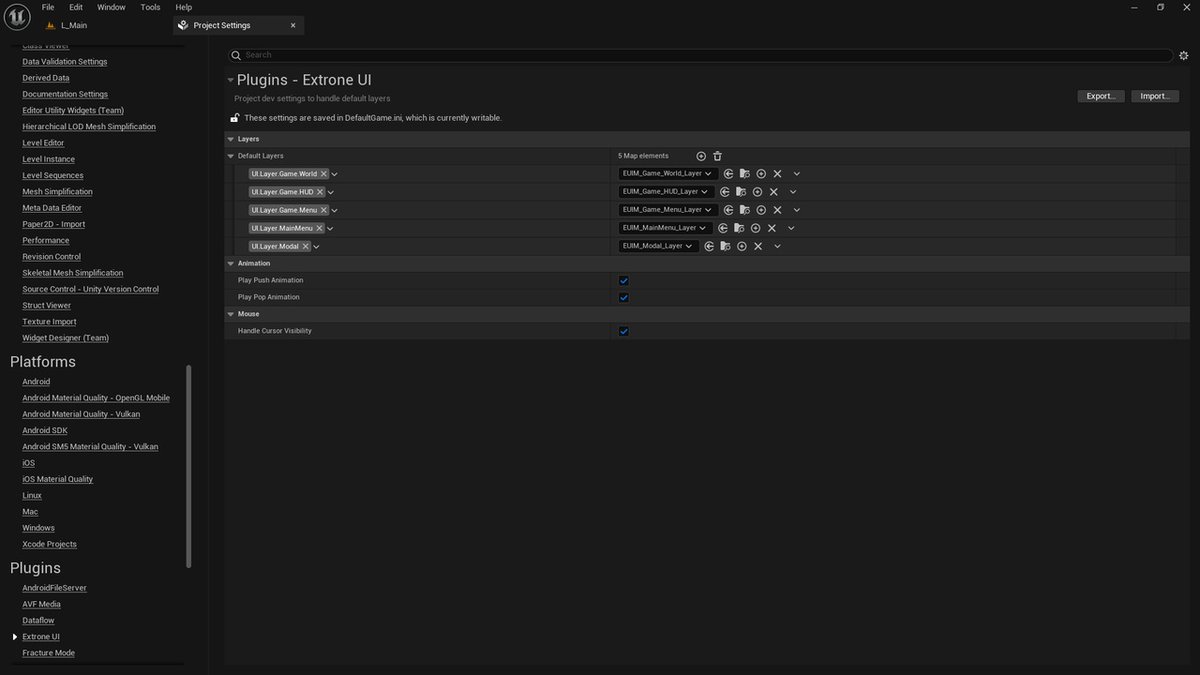Use selected asset for EUIM_Game_World_Layer

[729, 174]
